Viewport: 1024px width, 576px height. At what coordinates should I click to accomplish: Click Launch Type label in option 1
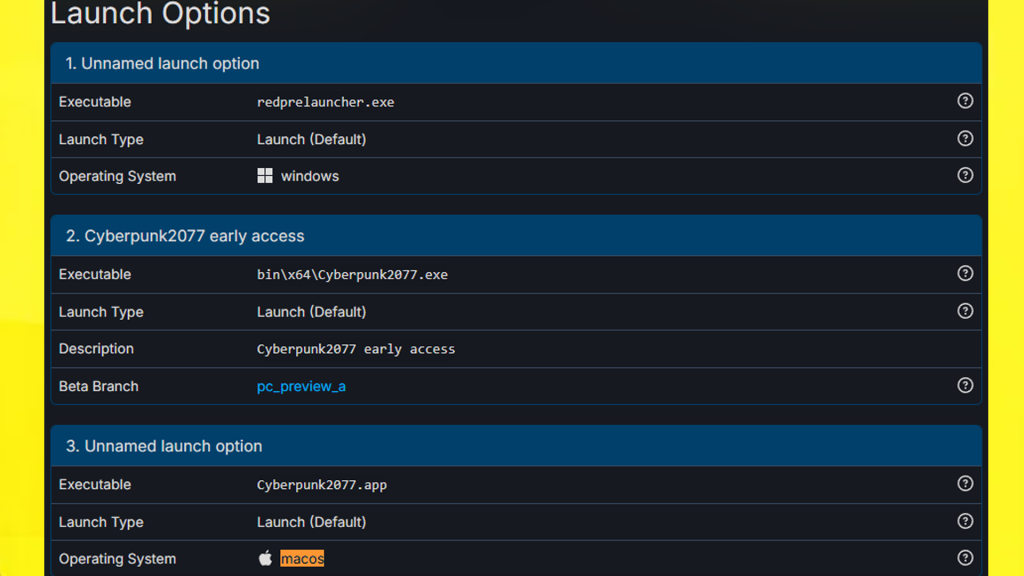[101, 139]
